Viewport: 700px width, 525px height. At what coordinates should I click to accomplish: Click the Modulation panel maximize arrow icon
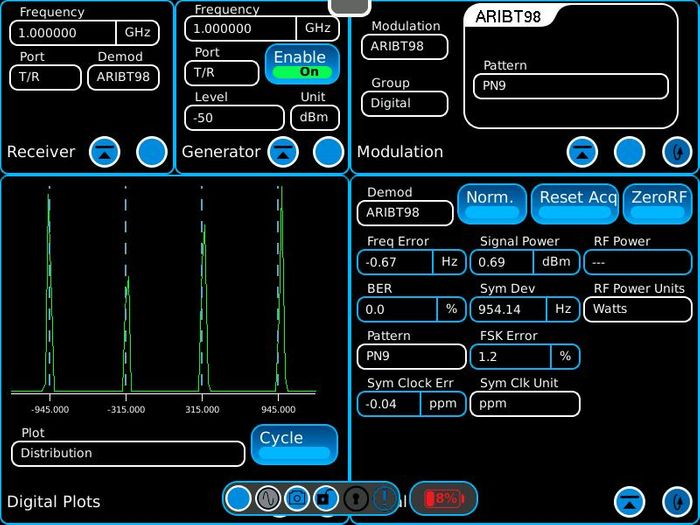tap(582, 152)
